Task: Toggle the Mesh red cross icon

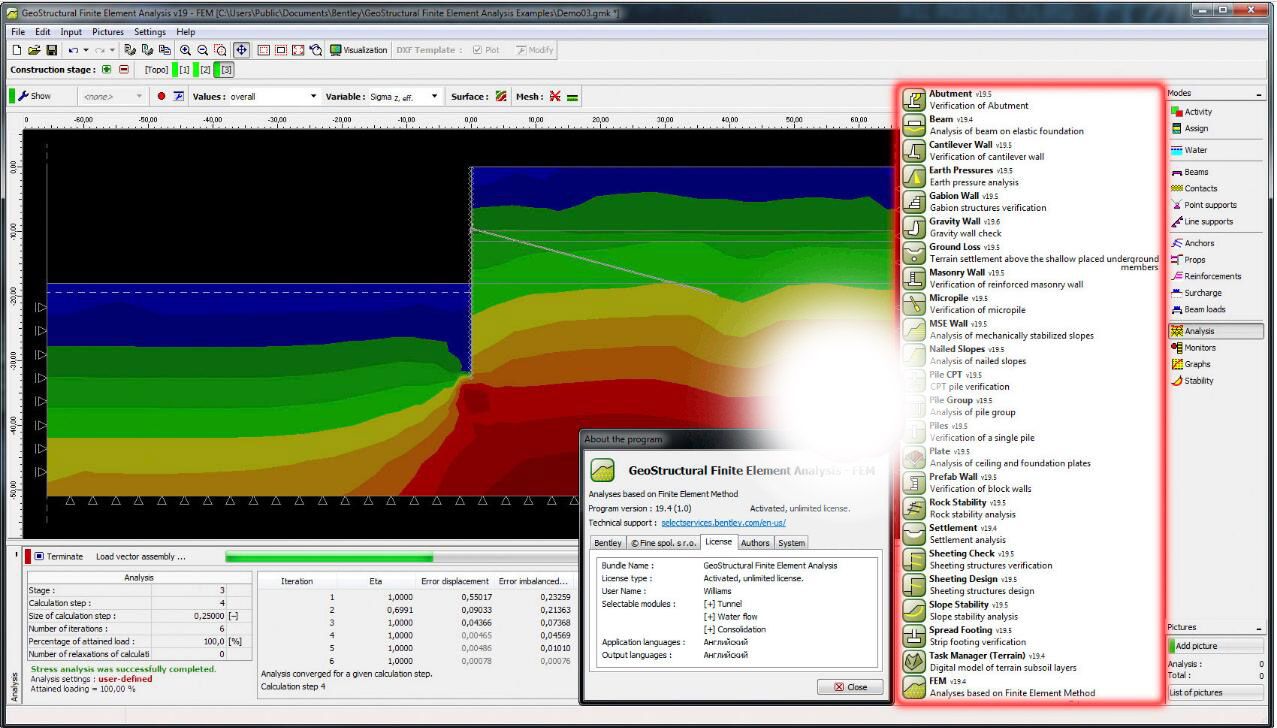Action: [555, 97]
